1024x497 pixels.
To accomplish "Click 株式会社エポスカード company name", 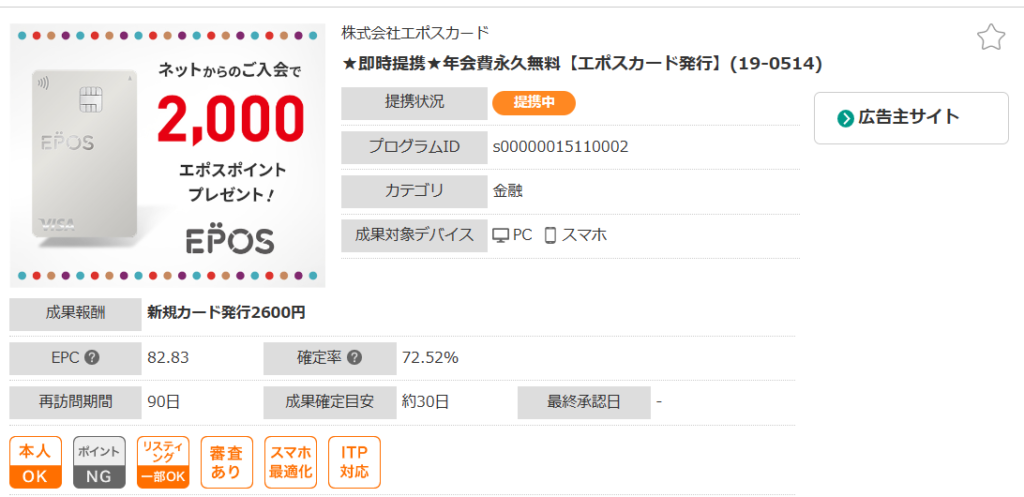I will pyautogui.click(x=415, y=33).
